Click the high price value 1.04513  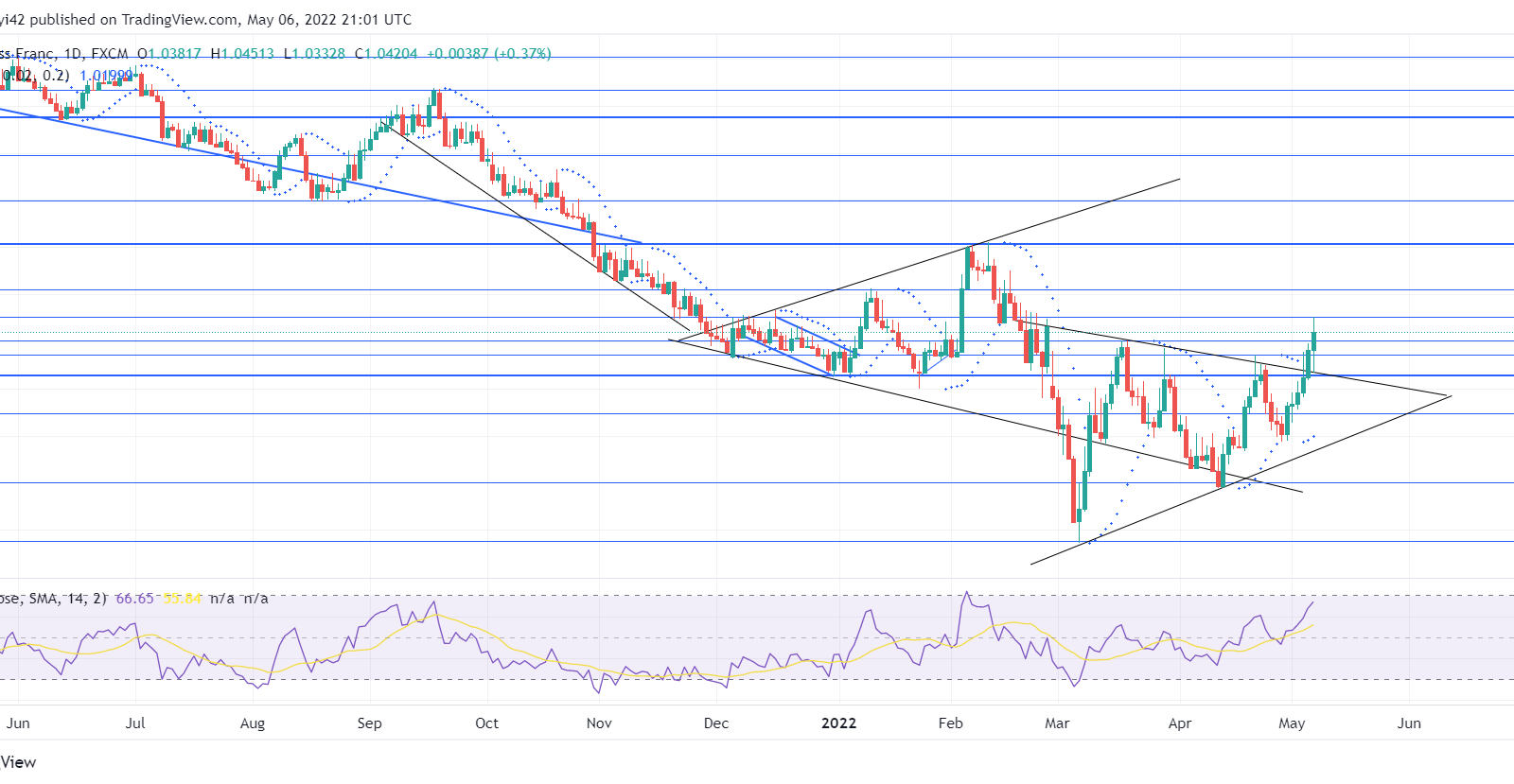247,54
